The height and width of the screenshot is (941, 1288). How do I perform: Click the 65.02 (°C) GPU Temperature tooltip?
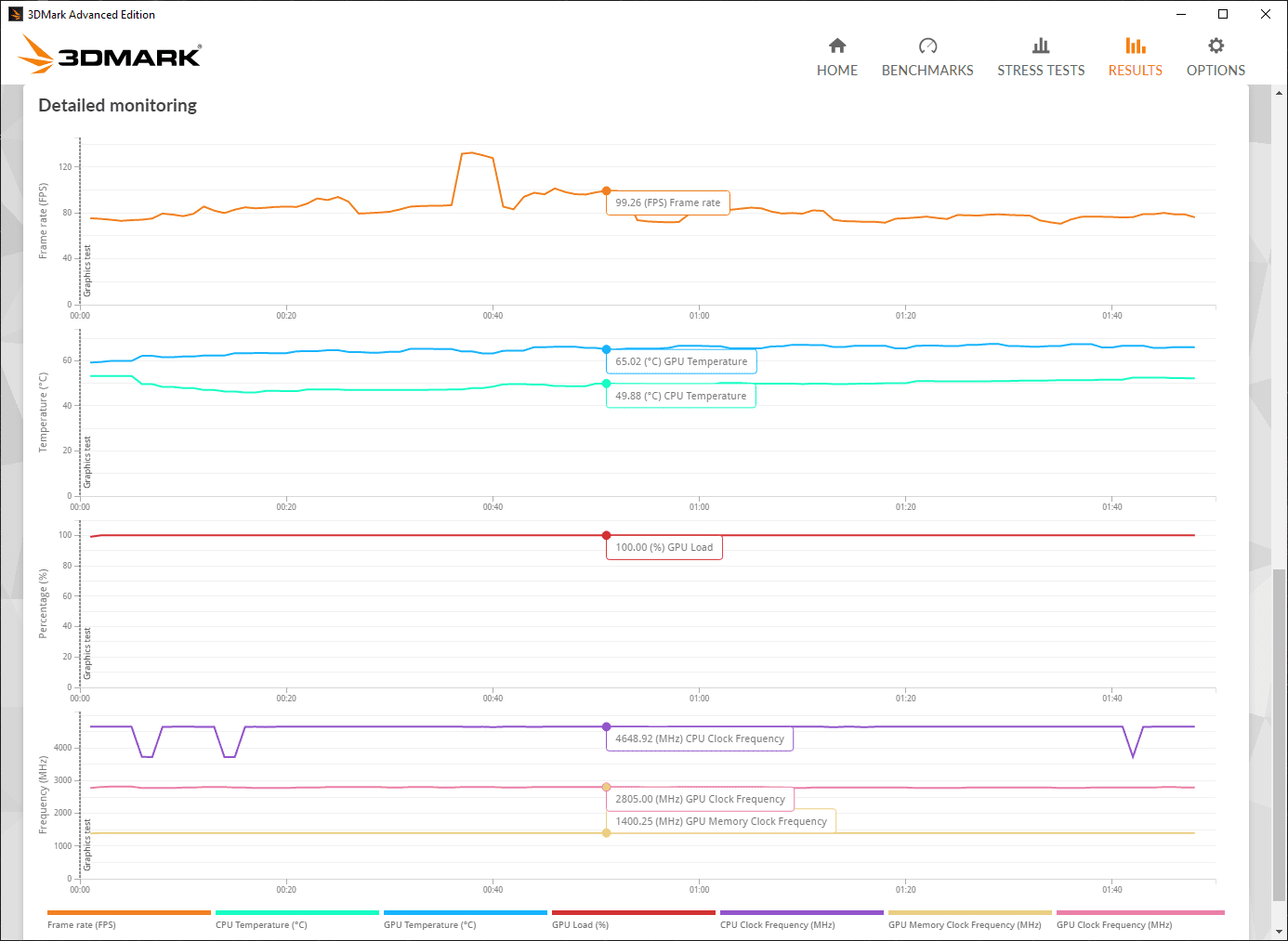681,361
